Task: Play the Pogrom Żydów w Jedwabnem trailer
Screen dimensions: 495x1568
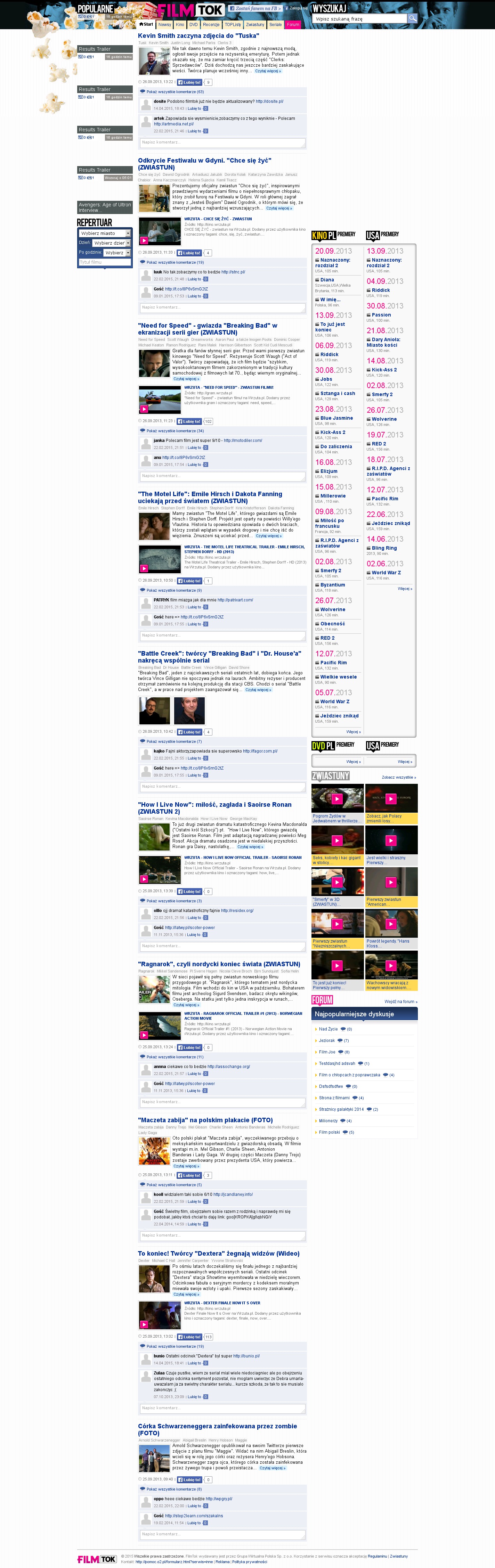Action: click(x=337, y=798)
